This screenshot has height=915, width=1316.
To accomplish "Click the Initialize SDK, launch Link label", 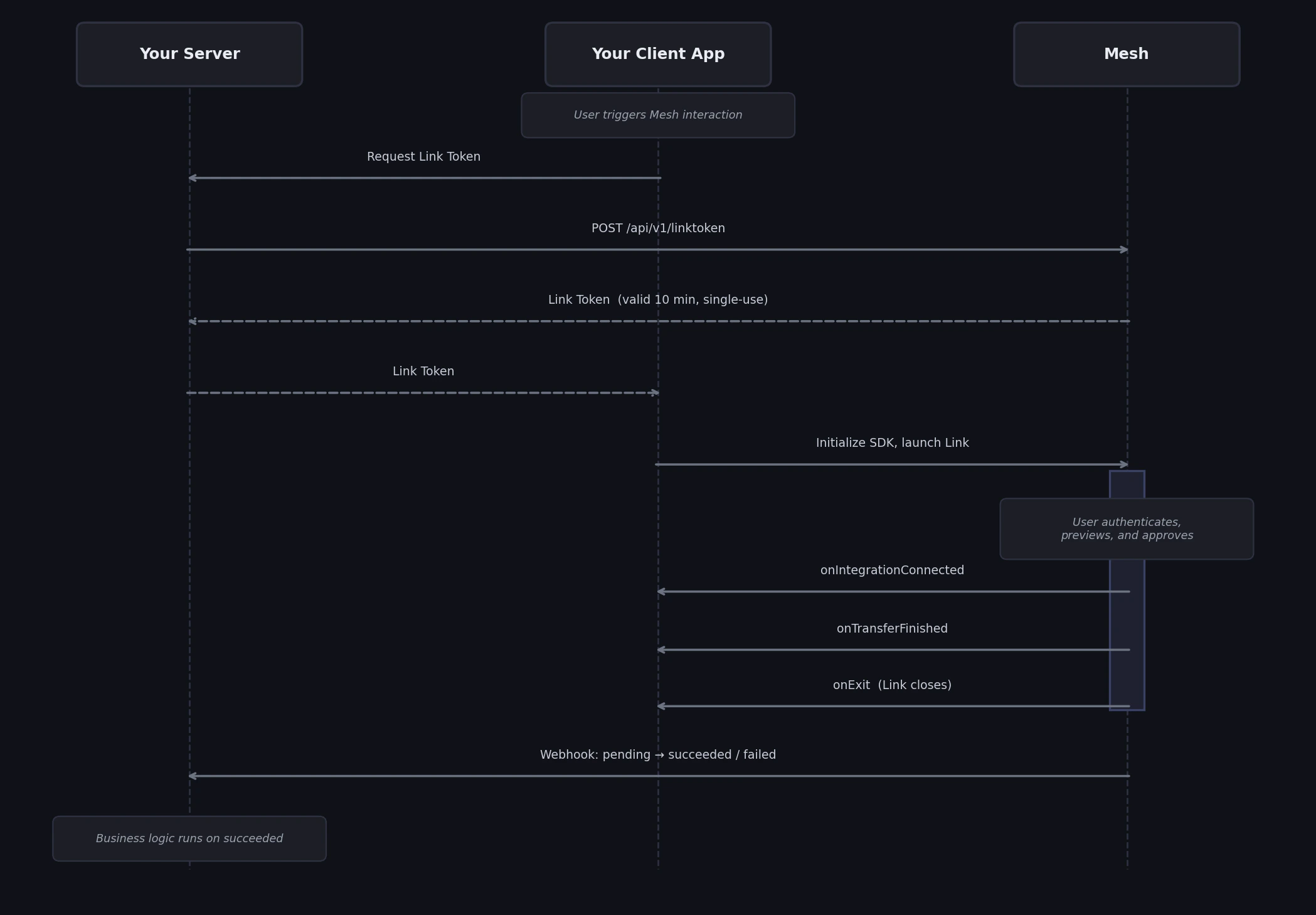I will [892, 443].
